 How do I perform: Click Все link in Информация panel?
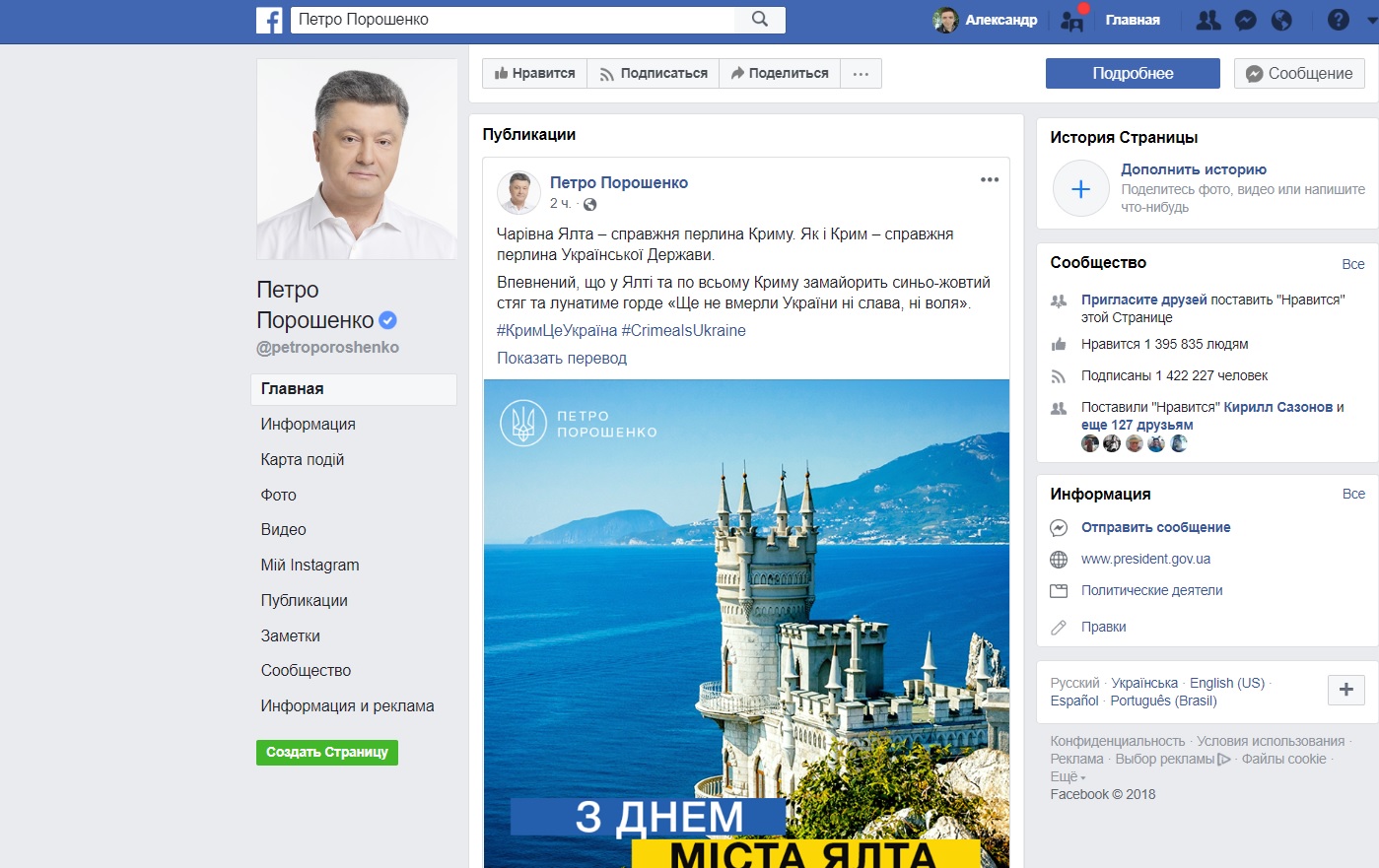(x=1353, y=494)
